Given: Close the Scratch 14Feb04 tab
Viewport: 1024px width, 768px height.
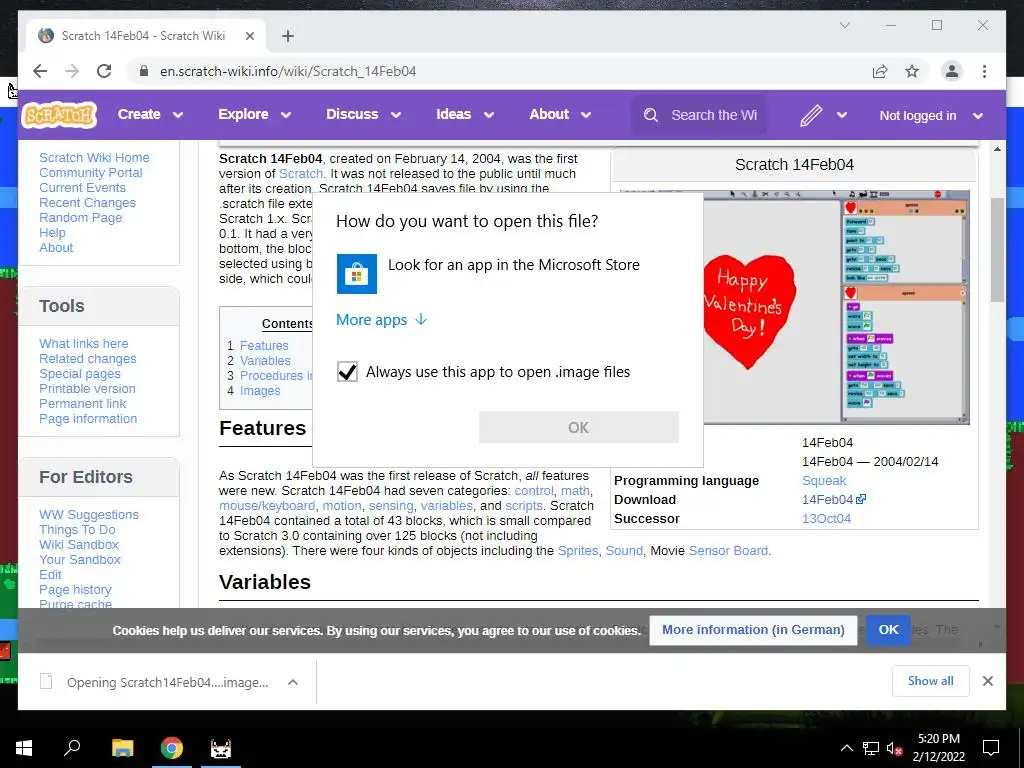Looking at the screenshot, I should tap(249, 36).
